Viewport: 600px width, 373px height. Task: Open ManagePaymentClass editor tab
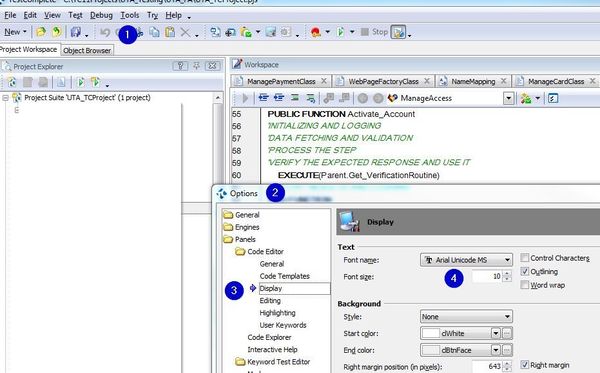point(281,81)
